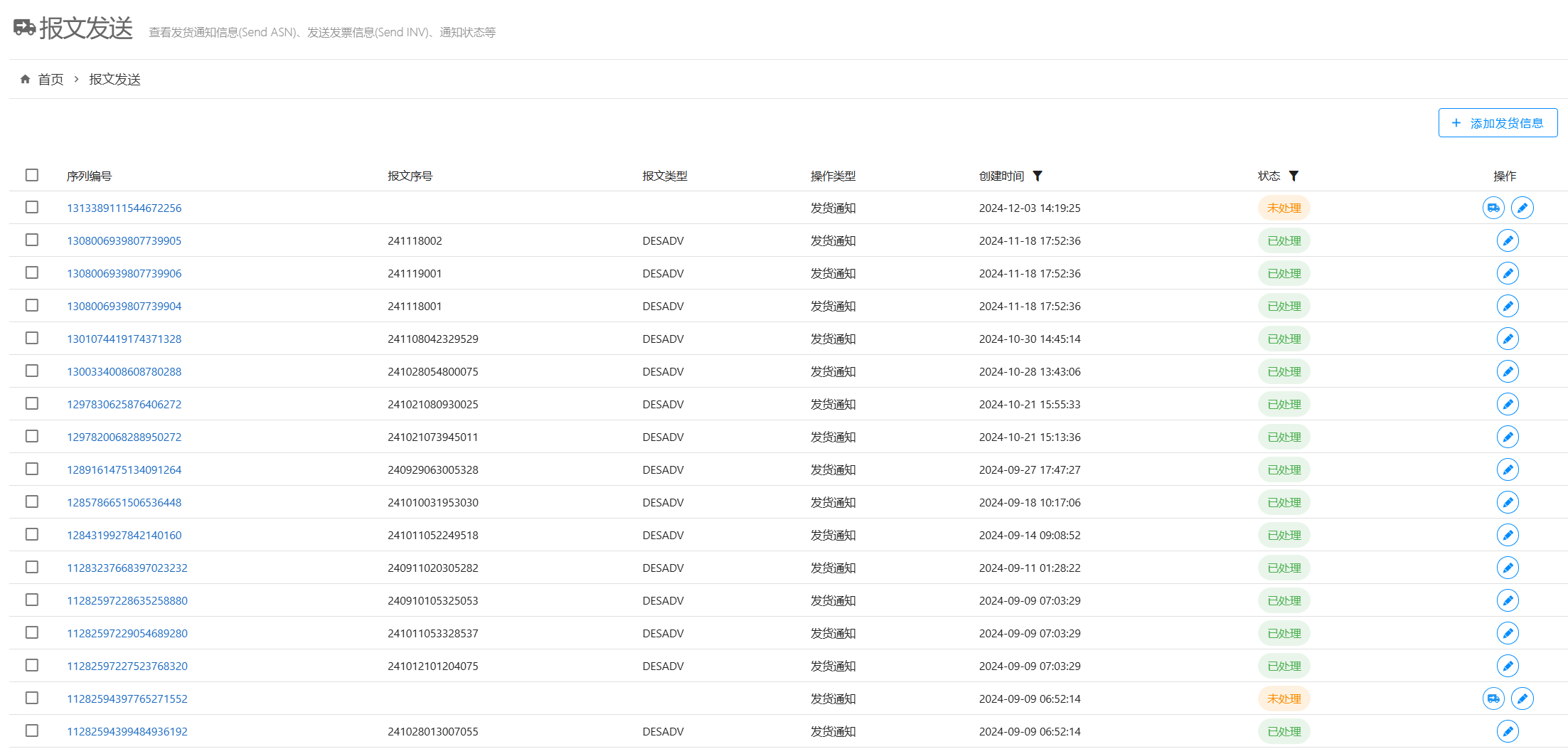Click the home icon in breadcrumb
This screenshot has width=1568, height=749.
coord(25,79)
